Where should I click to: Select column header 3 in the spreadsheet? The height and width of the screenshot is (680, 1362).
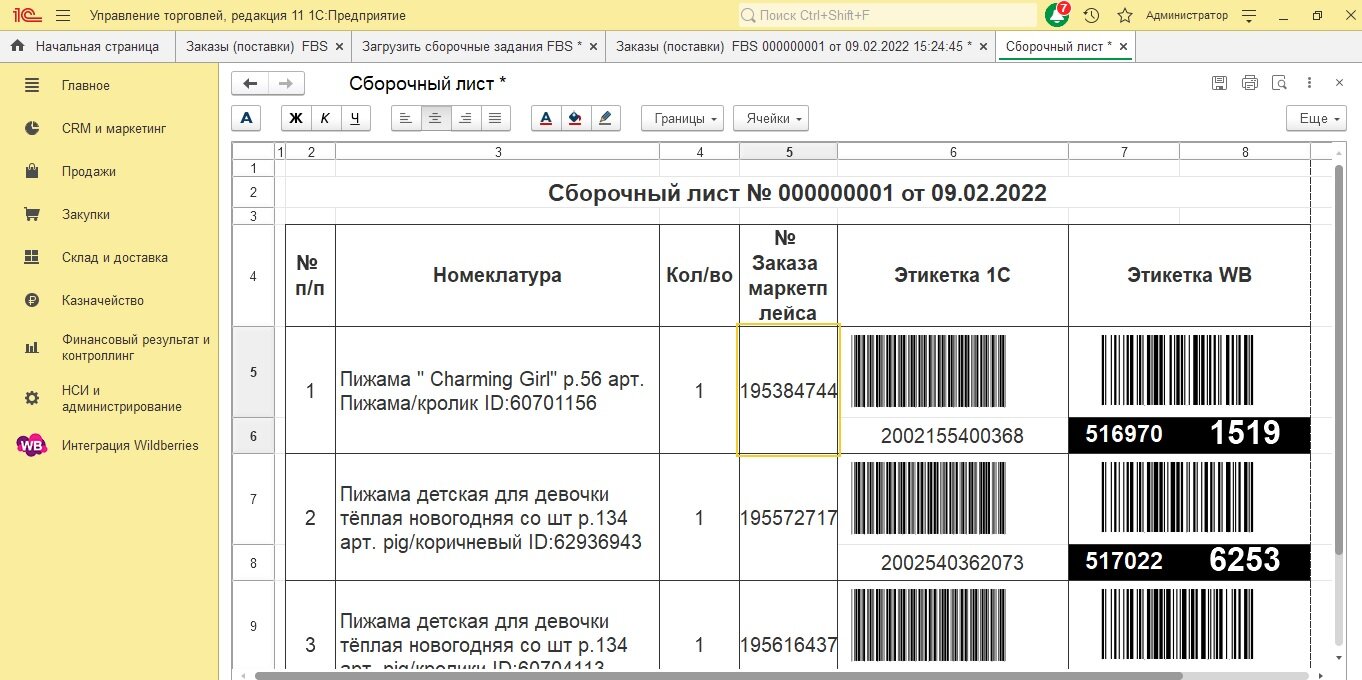tap(498, 152)
